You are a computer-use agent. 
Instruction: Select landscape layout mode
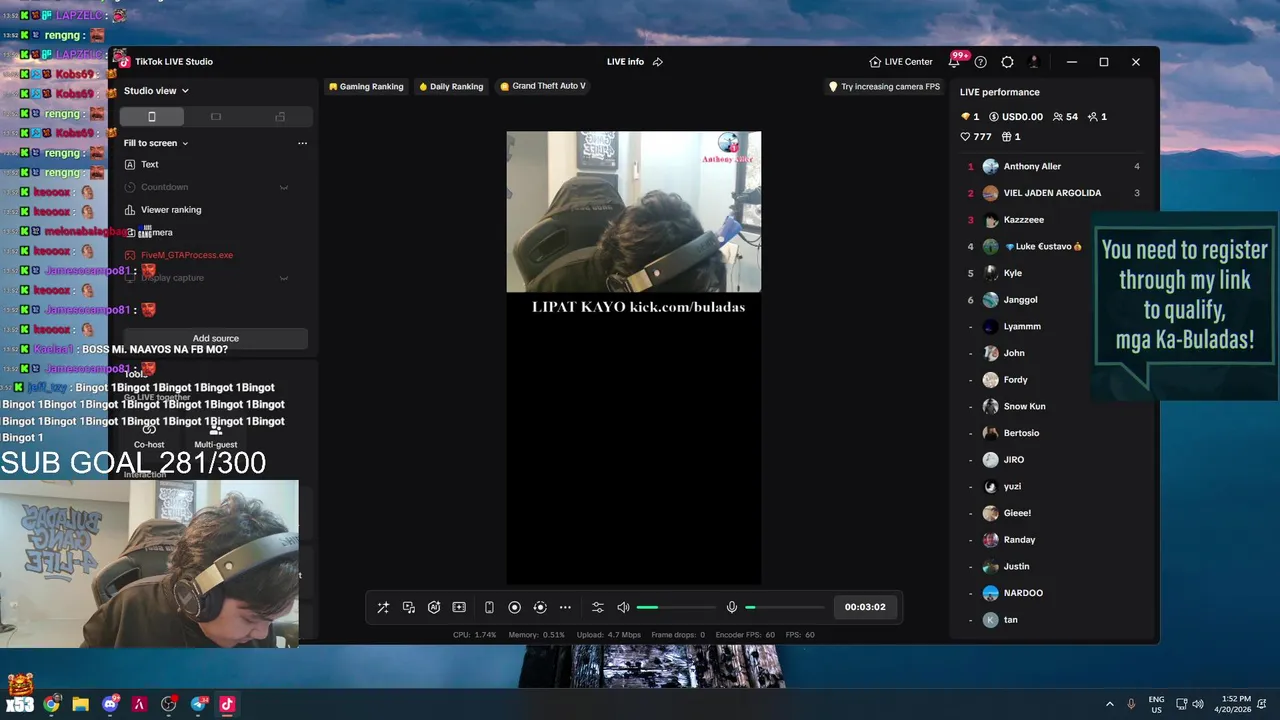tap(216, 117)
